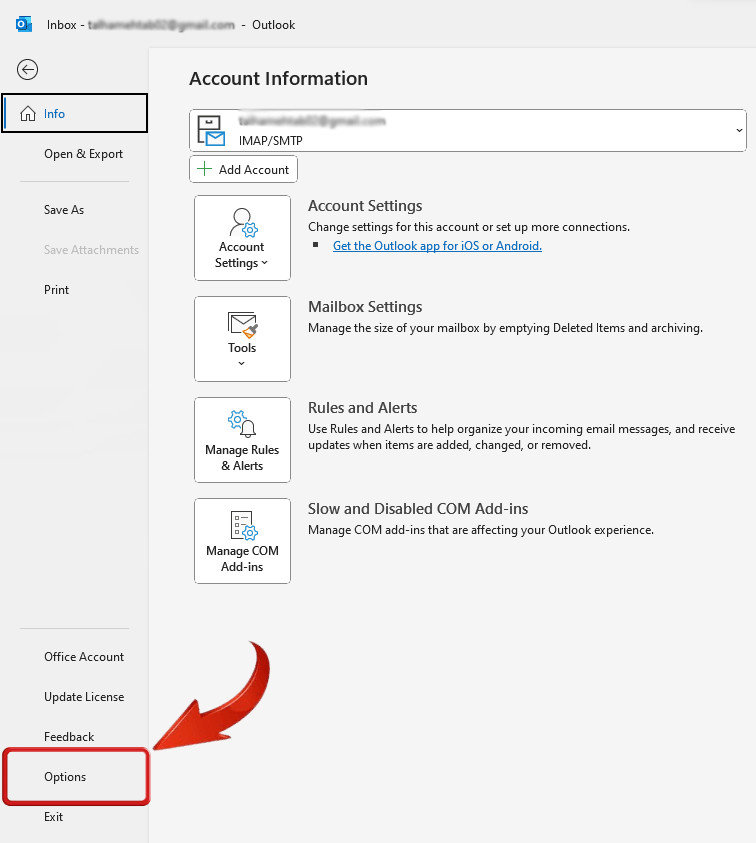
Task: Click the green plus icon on Add Account
Action: (x=204, y=169)
